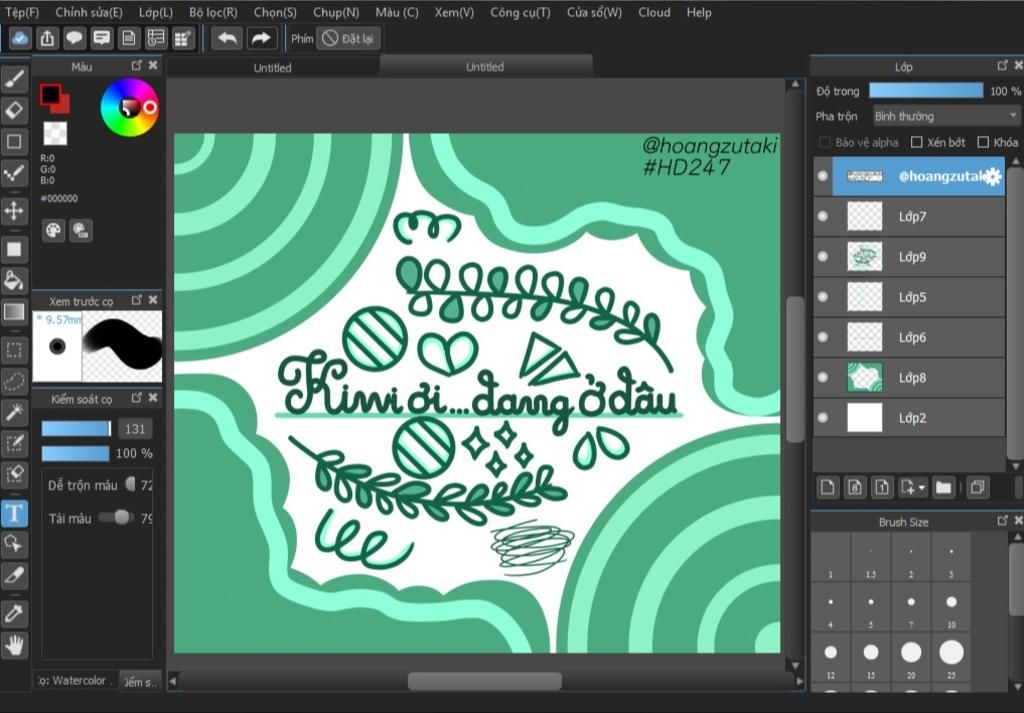Pick brush size 12 preset
Screen dimensions: 1024x713
[x=830, y=657]
